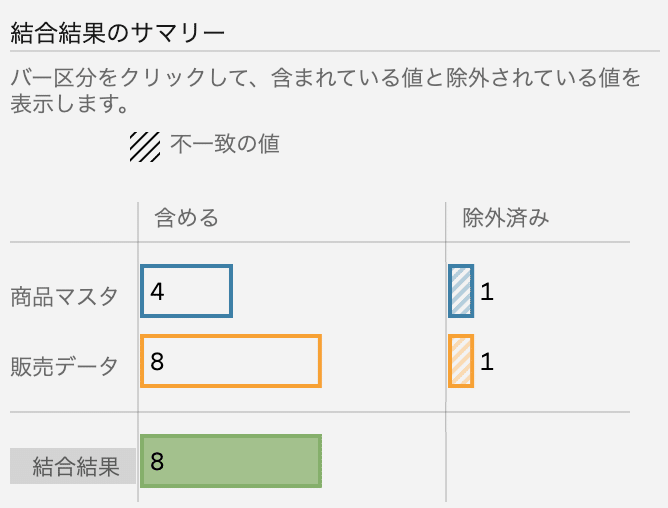Click the 不一致の値 legend text
668x508 pixels.
coord(225,144)
